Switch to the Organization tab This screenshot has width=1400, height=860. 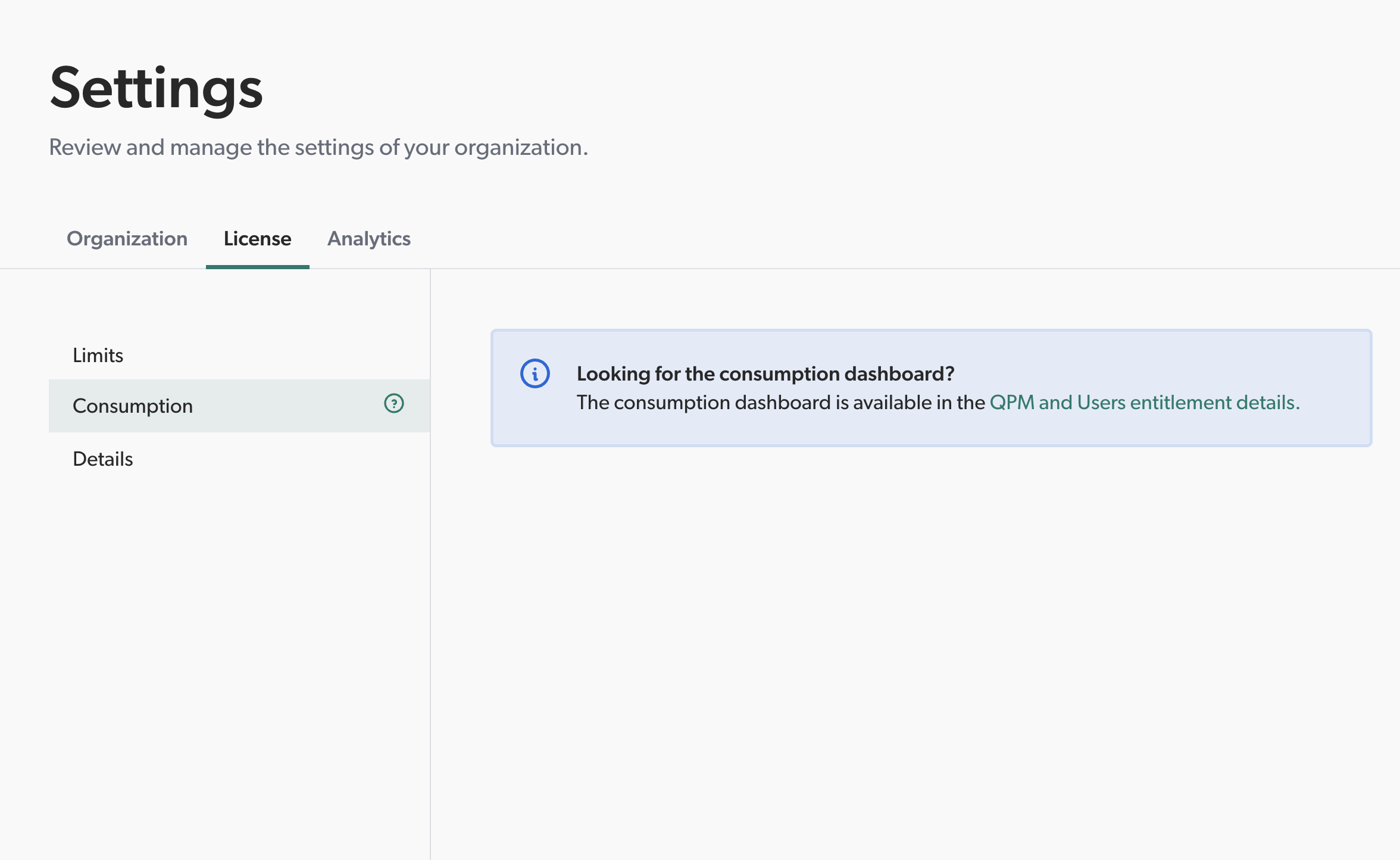pyautogui.click(x=127, y=238)
